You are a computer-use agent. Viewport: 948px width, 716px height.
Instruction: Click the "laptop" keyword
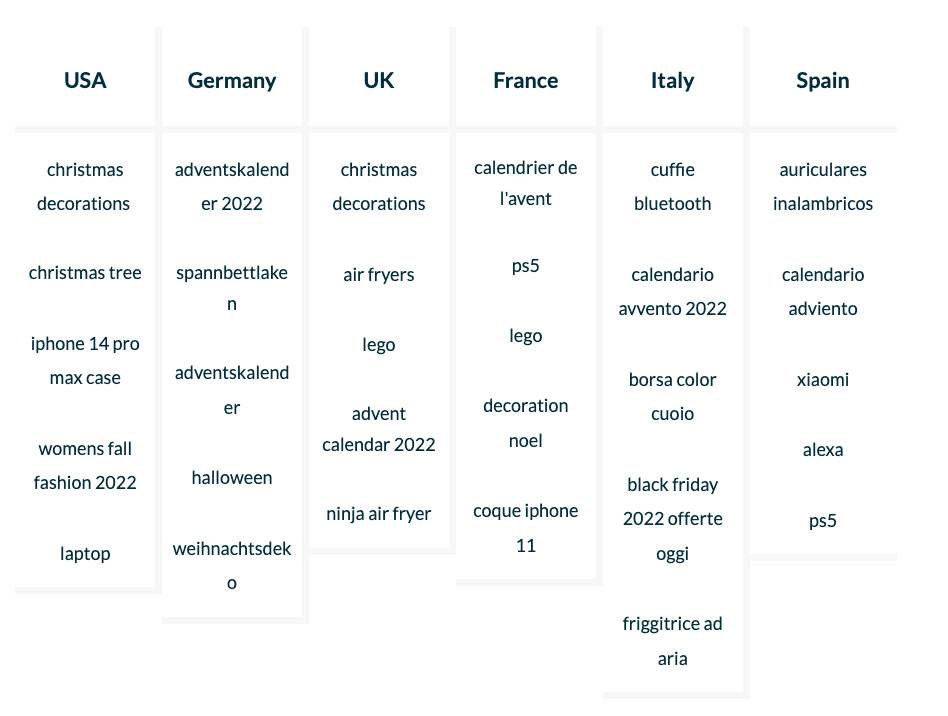tap(85, 554)
